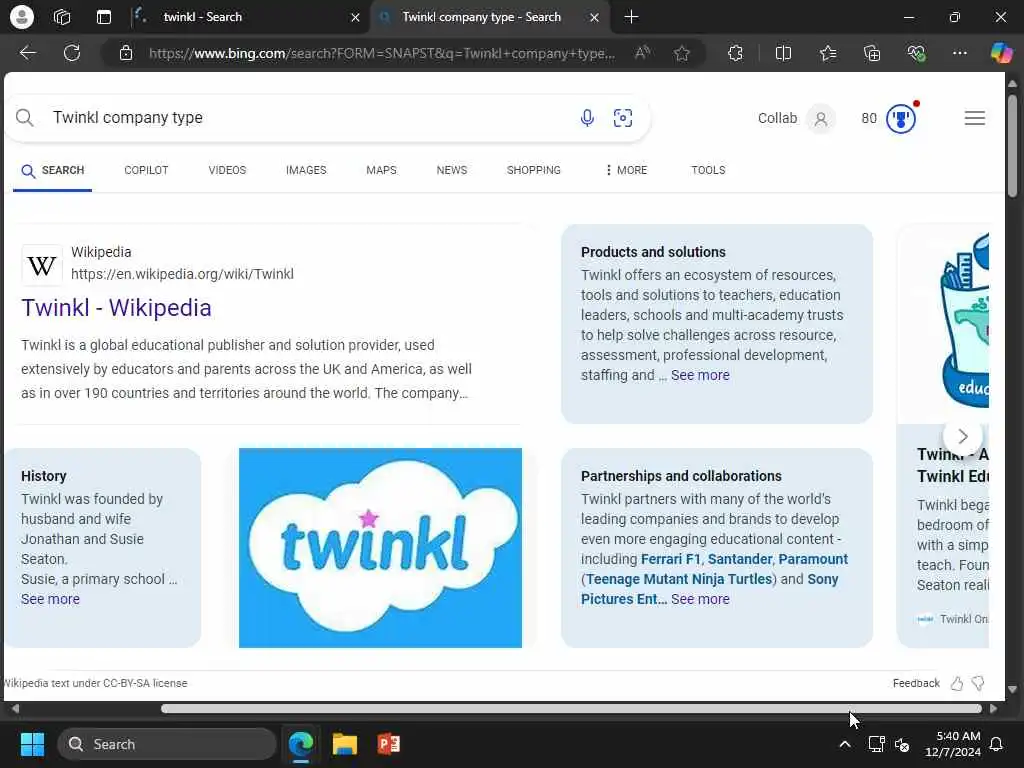See more of Products and solutions
Viewport: 1024px width, 768px height.
point(700,375)
